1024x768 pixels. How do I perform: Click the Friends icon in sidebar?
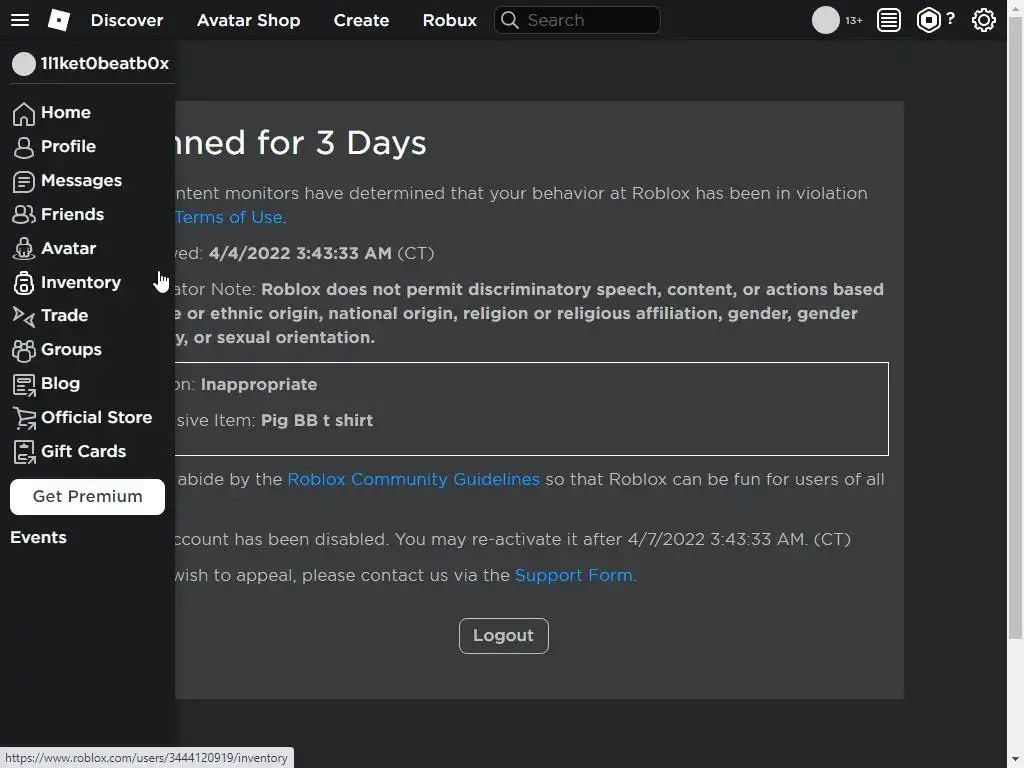point(24,215)
